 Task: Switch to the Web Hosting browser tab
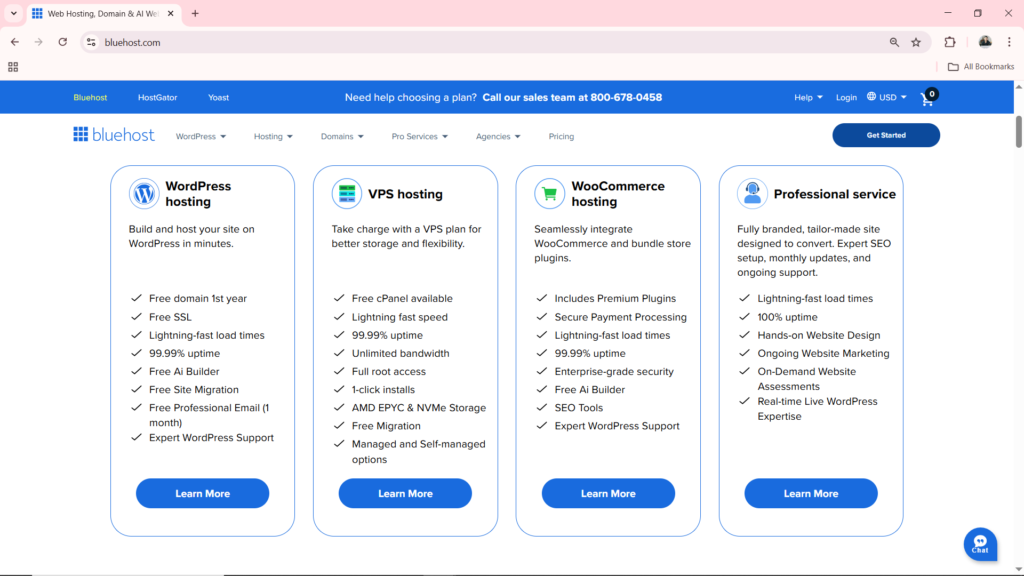[x=100, y=14]
